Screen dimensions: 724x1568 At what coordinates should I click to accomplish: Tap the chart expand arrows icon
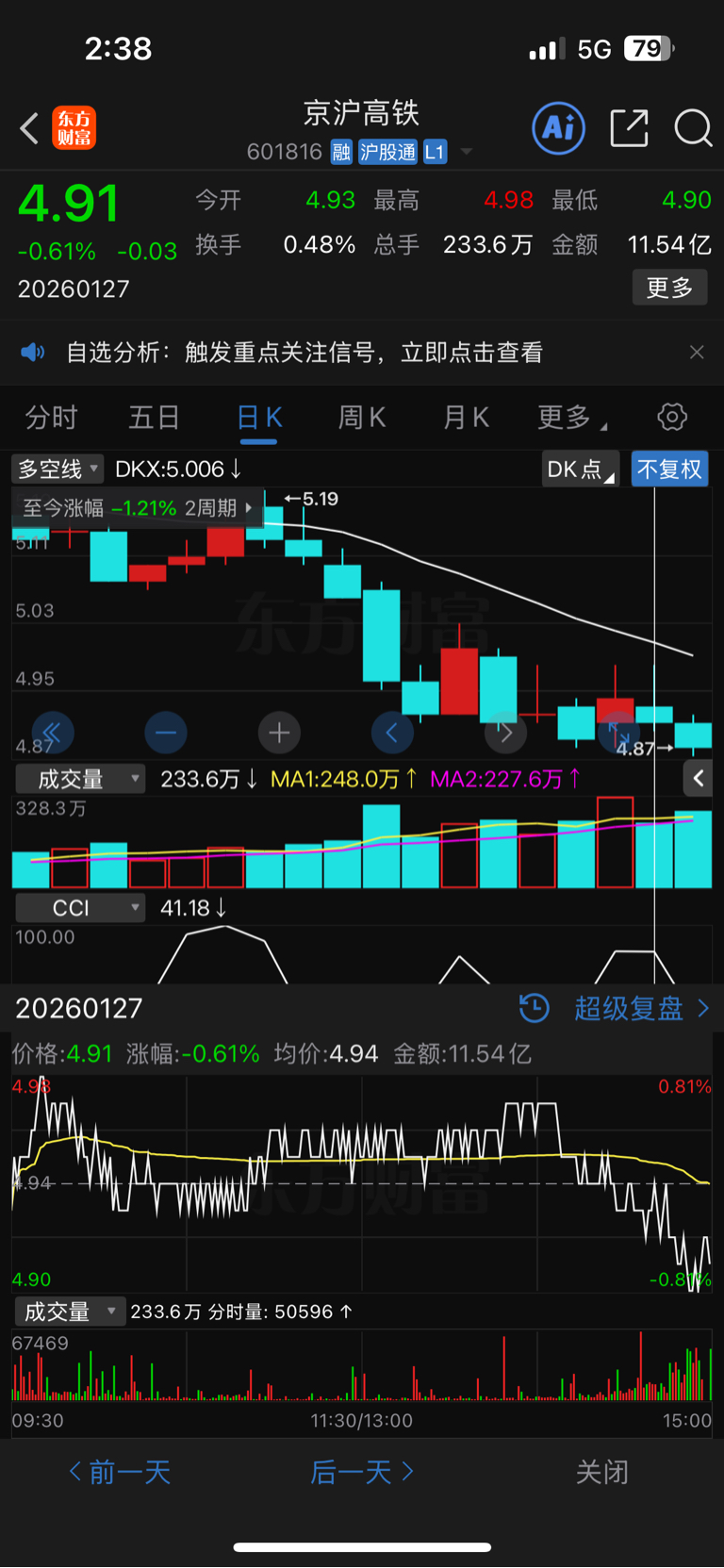coord(618,733)
